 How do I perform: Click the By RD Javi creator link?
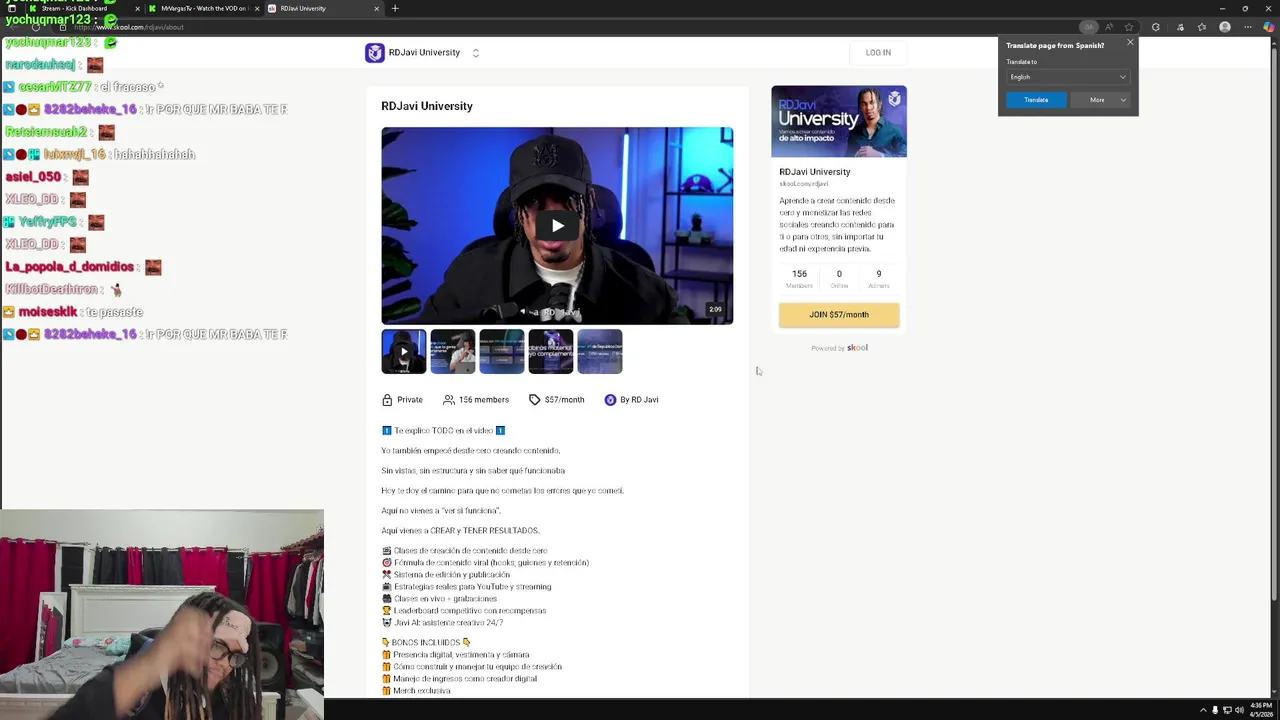pos(631,399)
